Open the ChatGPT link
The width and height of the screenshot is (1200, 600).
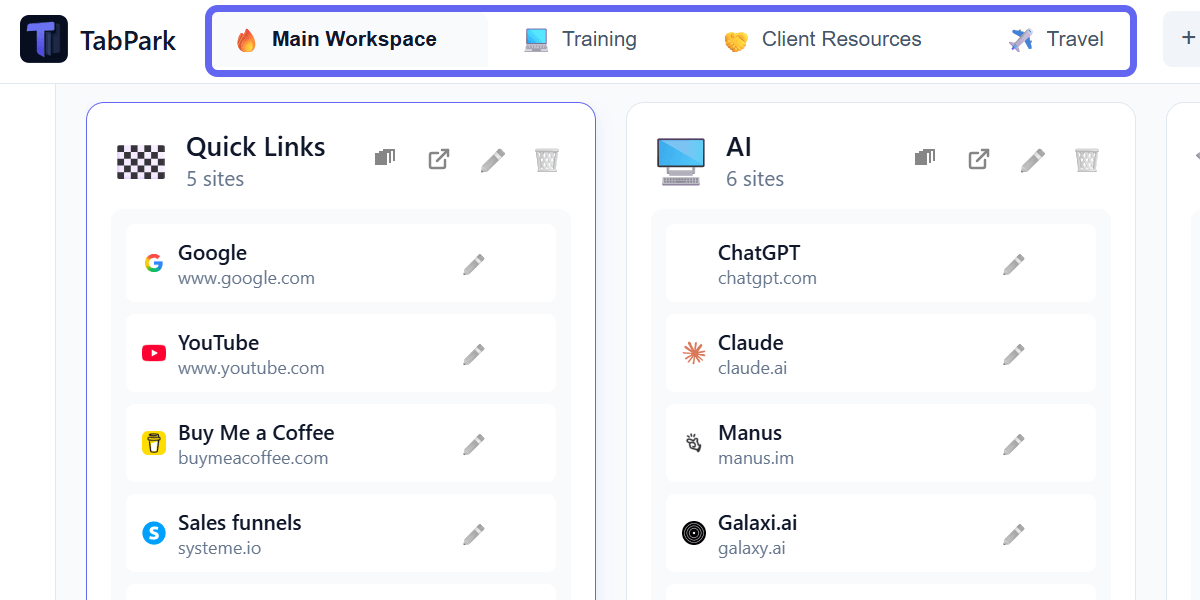click(881, 264)
